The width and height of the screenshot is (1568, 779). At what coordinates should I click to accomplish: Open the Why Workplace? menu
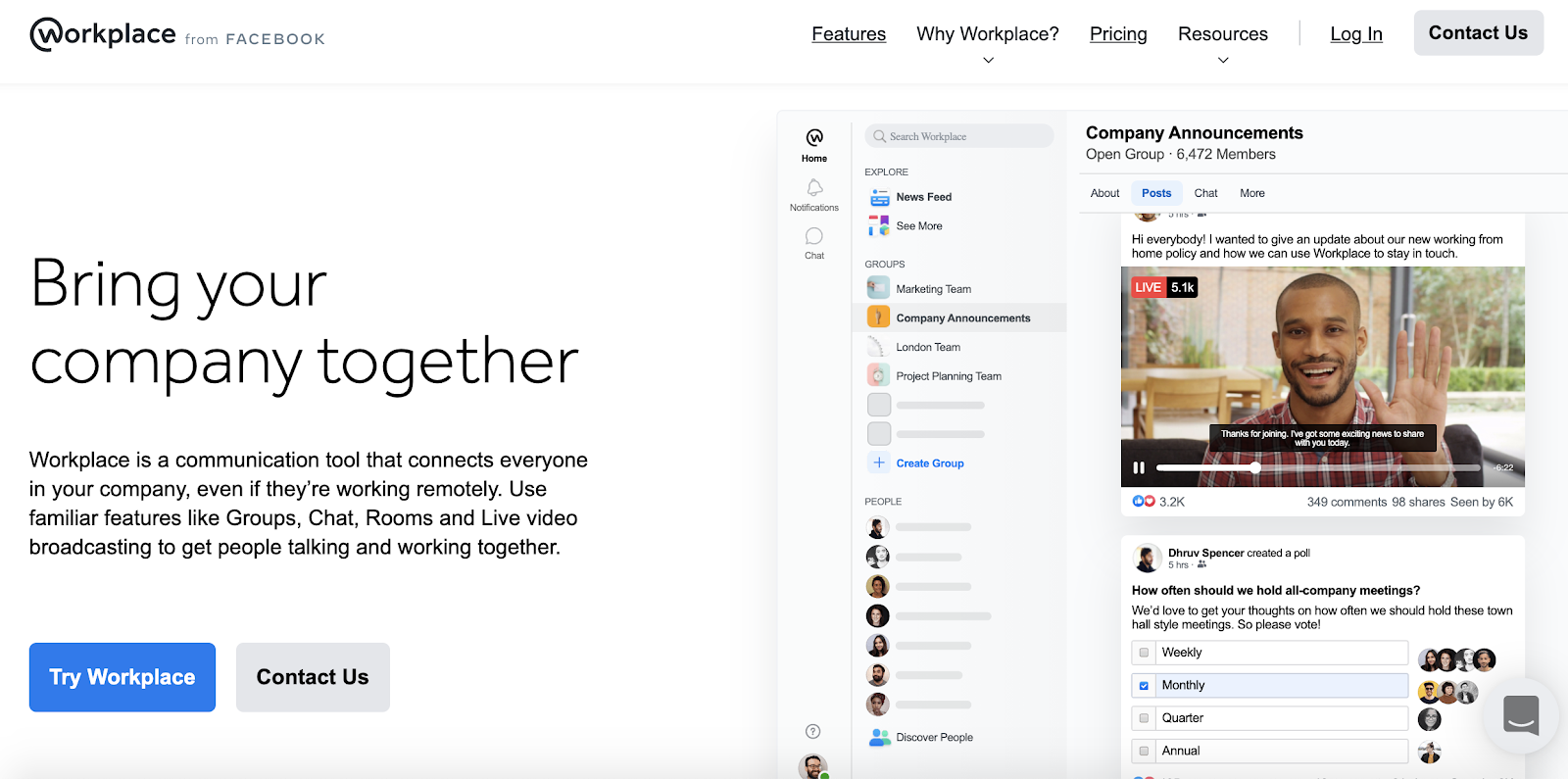(988, 34)
